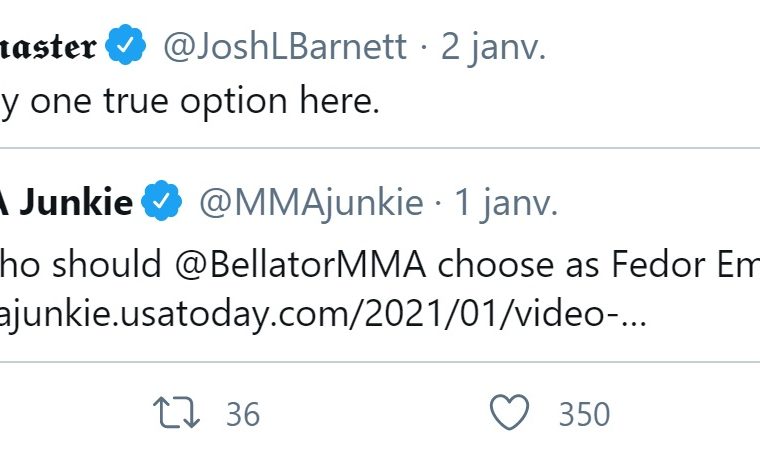Like the tweet with the heart icon
This screenshot has width=760, height=453.
coord(509,412)
